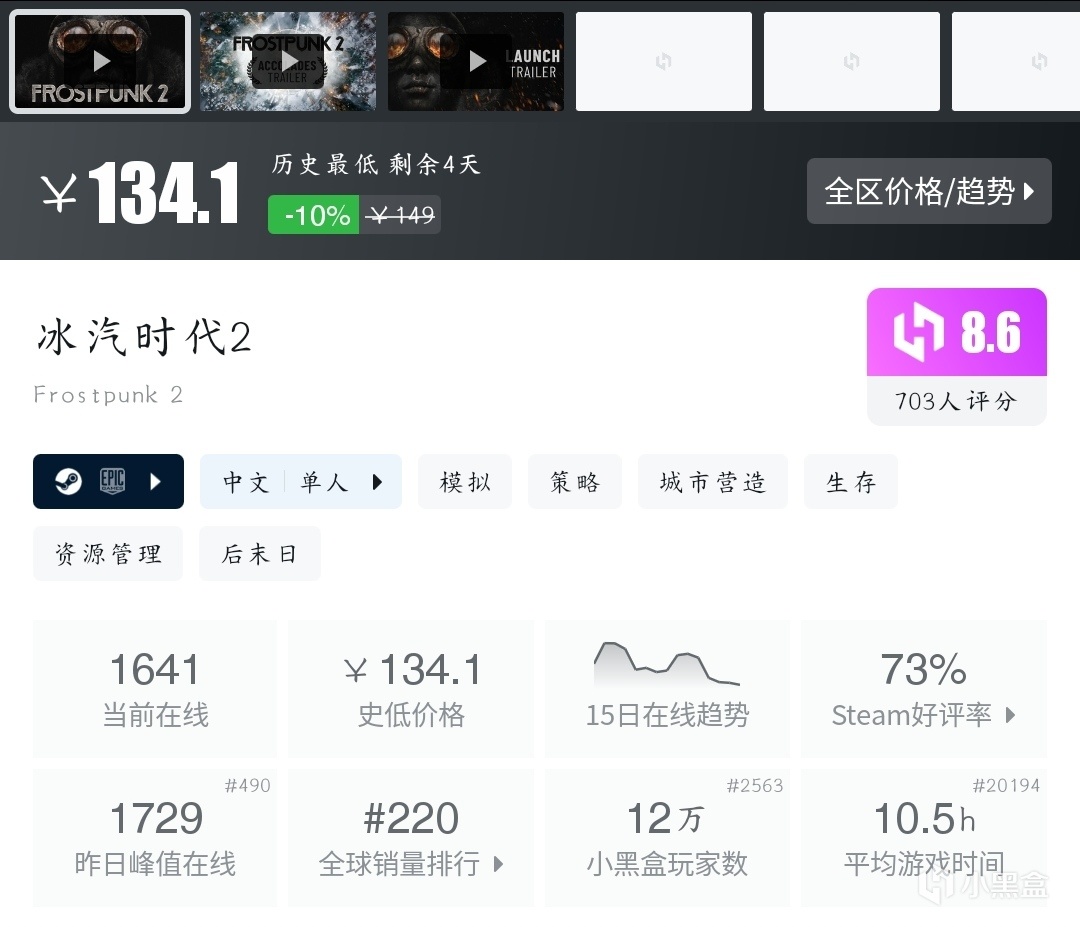
Task: Play the Launch Trailer video thumbnail
Action: click(476, 61)
